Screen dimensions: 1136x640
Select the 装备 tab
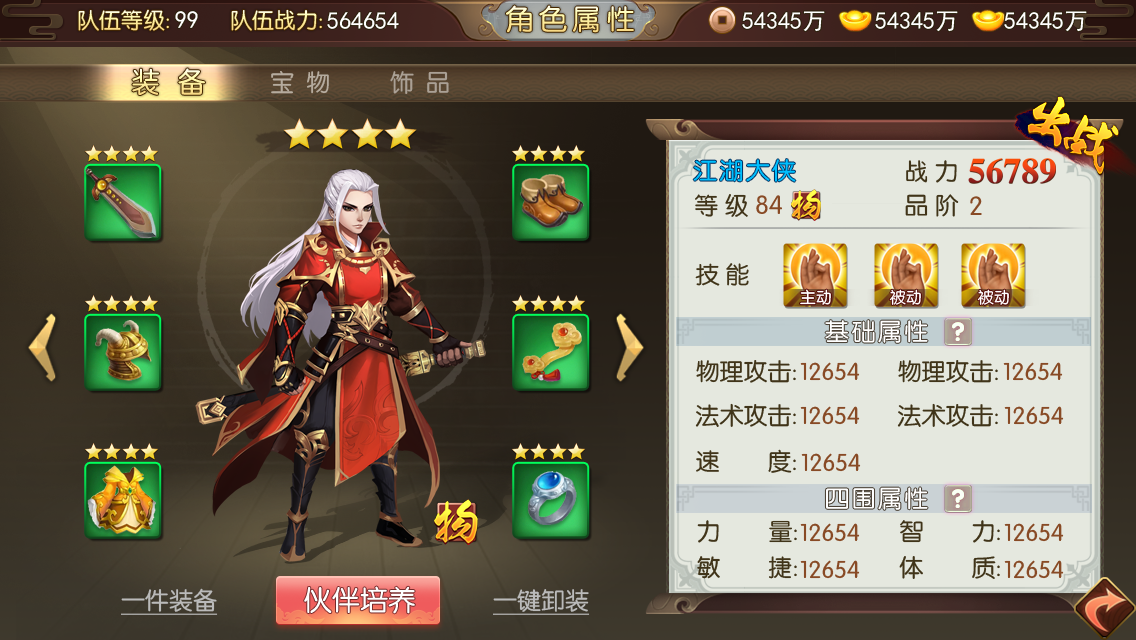pyautogui.click(x=168, y=83)
